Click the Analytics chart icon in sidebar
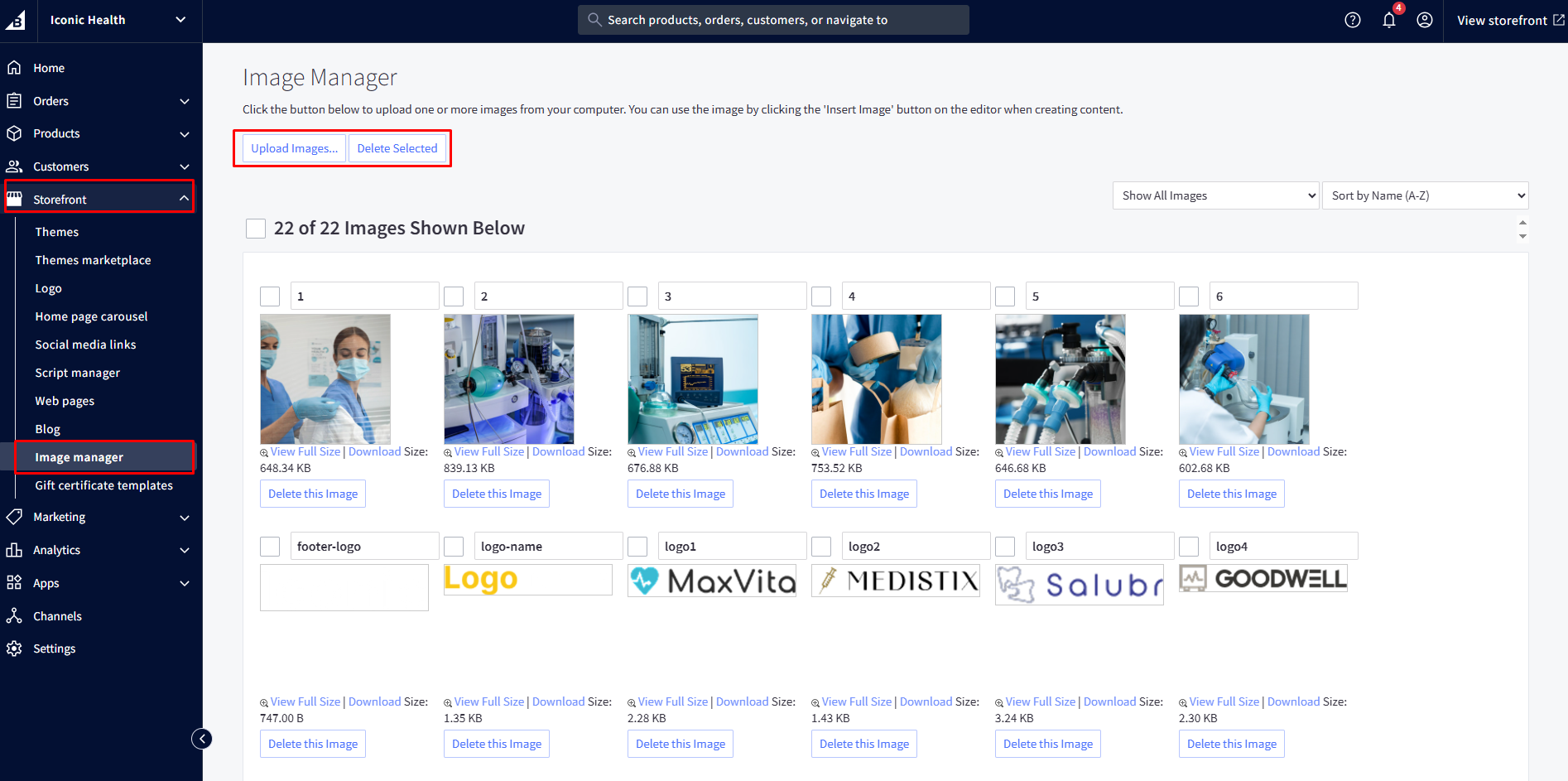The width and height of the screenshot is (1568, 781). tap(14, 550)
